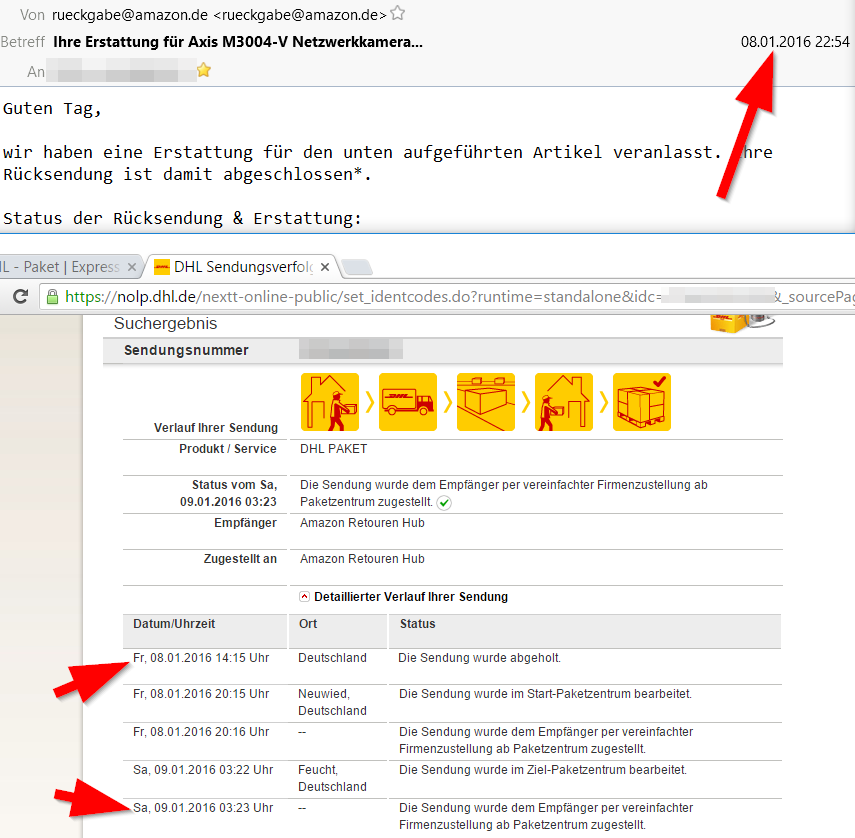Click the Suchergebnis heading
This screenshot has height=838, width=855.
tap(165, 323)
